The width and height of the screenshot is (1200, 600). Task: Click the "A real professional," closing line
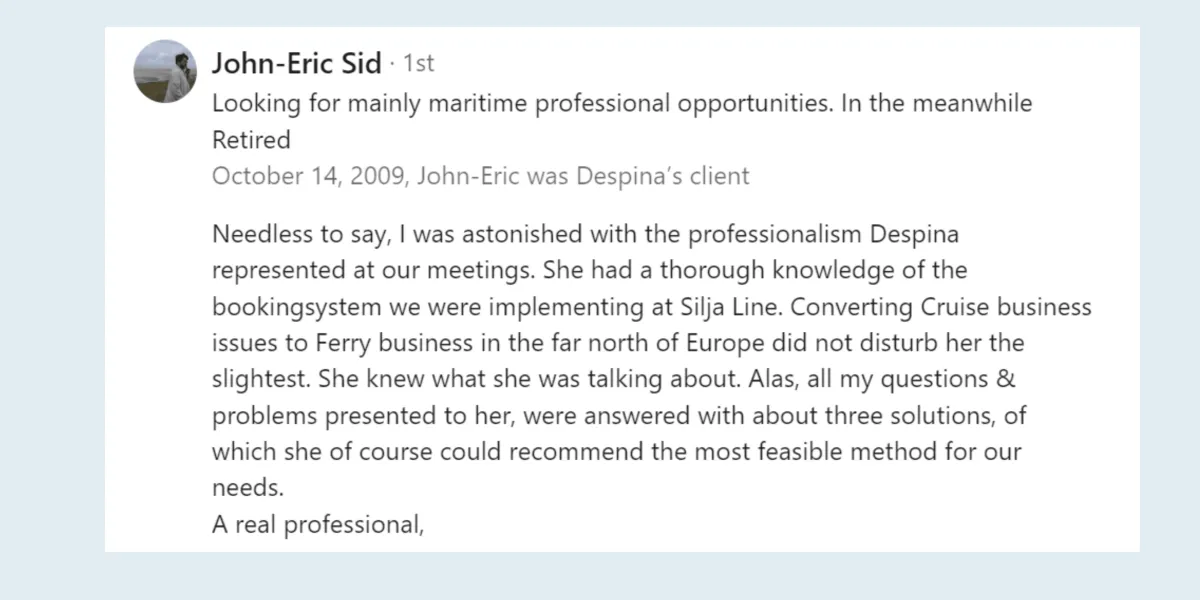318,524
